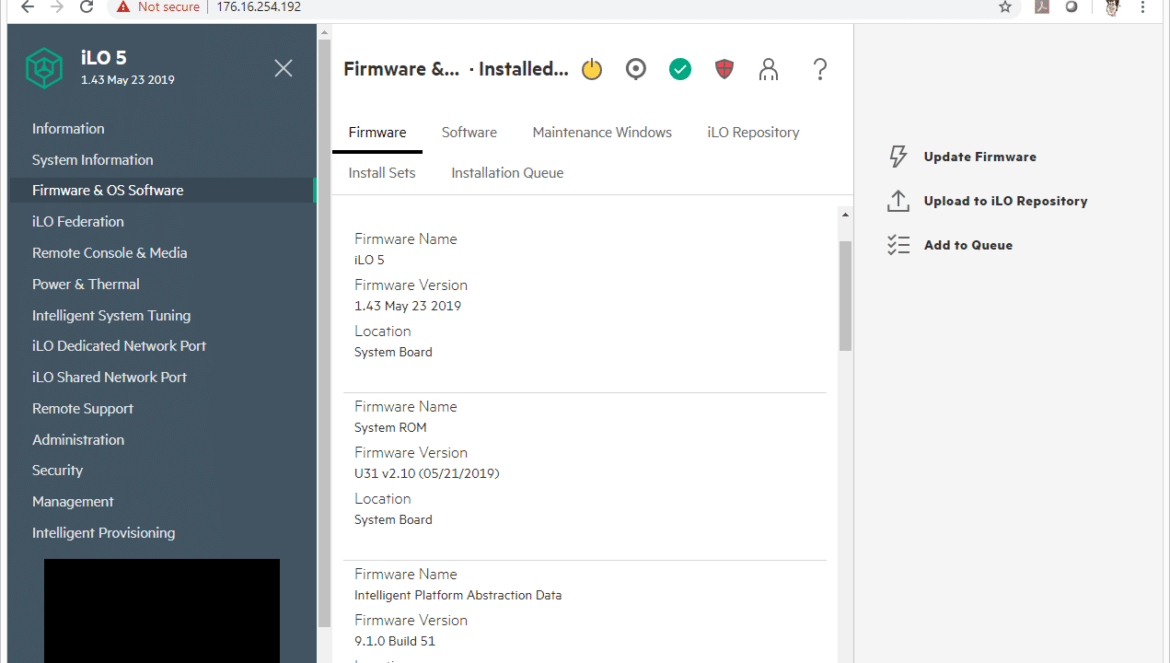The image size is (1170, 663).
Task: Click the firmware list scroll-up arrow
Action: coord(845,215)
